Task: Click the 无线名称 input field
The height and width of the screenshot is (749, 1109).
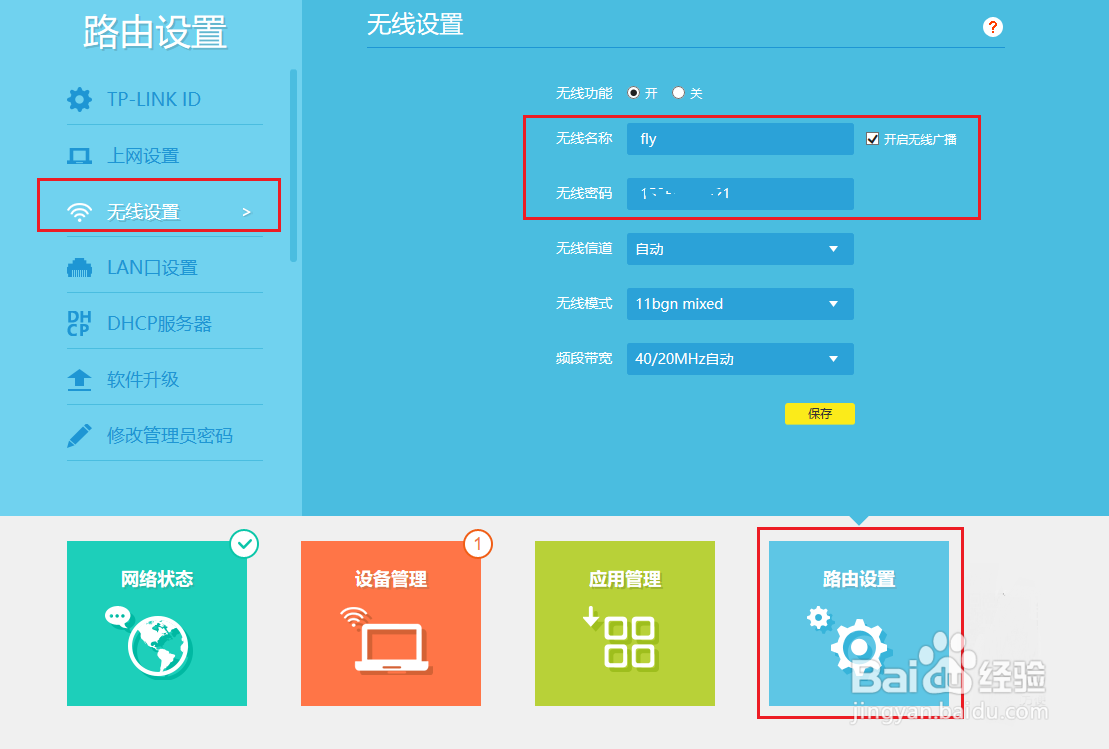Action: (x=740, y=138)
